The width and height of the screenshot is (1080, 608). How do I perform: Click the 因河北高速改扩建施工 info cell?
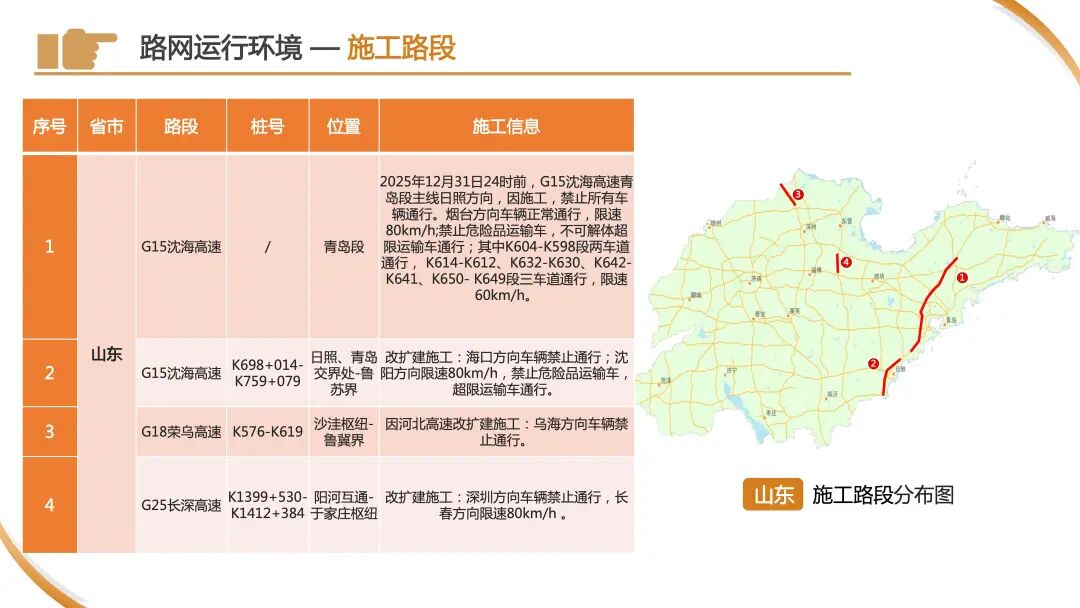click(x=506, y=432)
